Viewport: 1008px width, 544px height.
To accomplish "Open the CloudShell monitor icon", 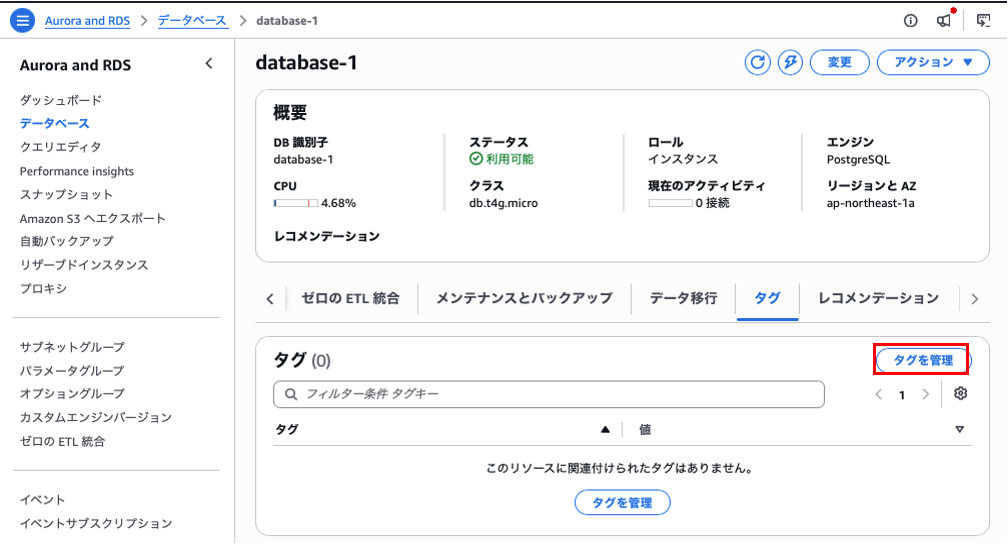I will 984,21.
